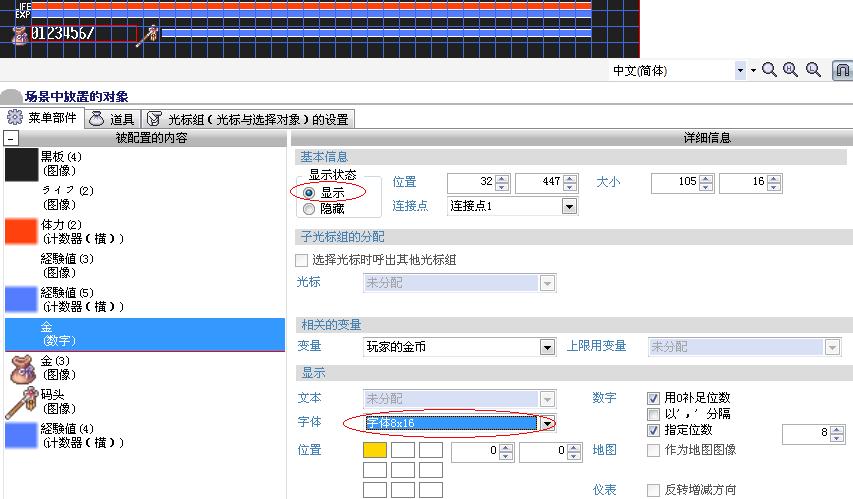This screenshot has width=853, height=499.
Task: Select the 経験値 (4) counter row
Action: tap(145, 436)
